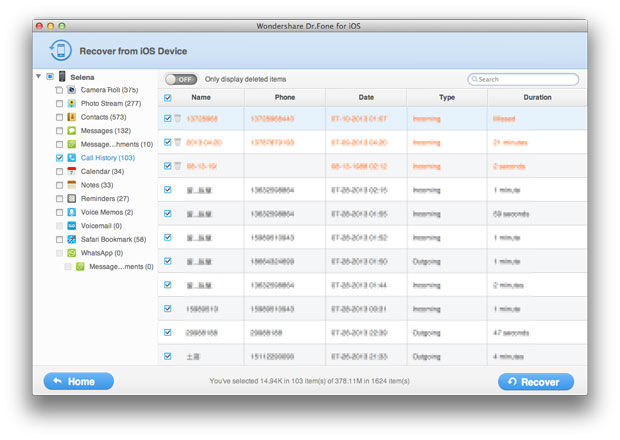Click the Photo Stream icon
The width and height of the screenshot is (620, 440).
click(x=72, y=104)
